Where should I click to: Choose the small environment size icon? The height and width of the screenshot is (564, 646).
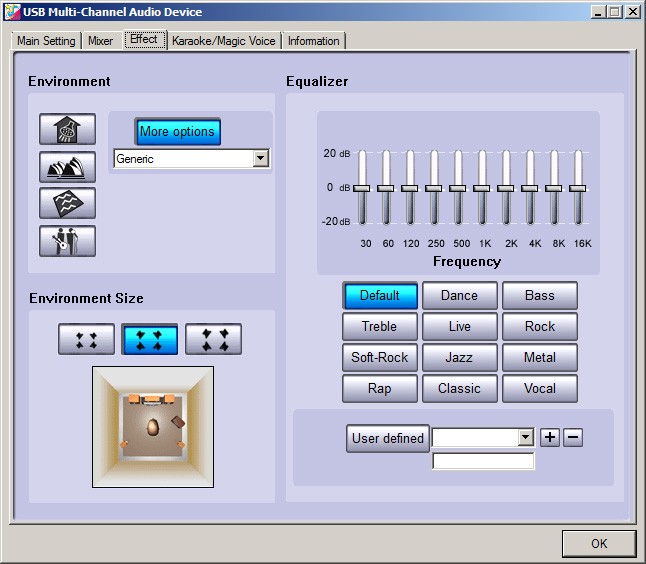(86, 339)
